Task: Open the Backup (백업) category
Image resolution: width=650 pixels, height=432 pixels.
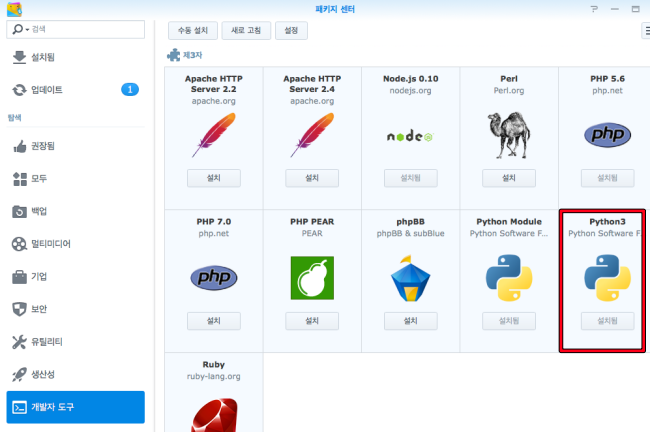Action: 75,211
